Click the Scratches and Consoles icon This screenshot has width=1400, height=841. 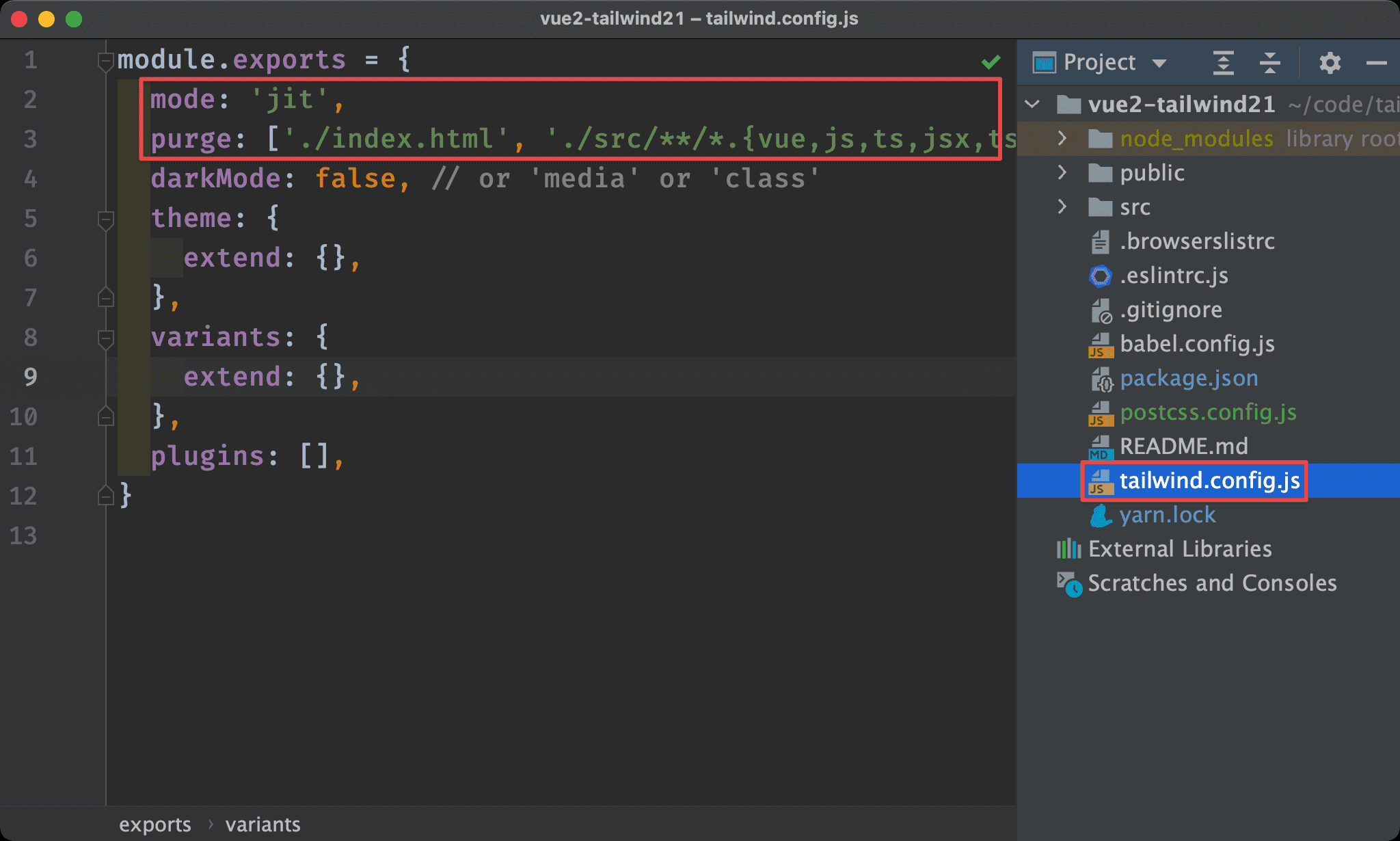tap(1069, 585)
